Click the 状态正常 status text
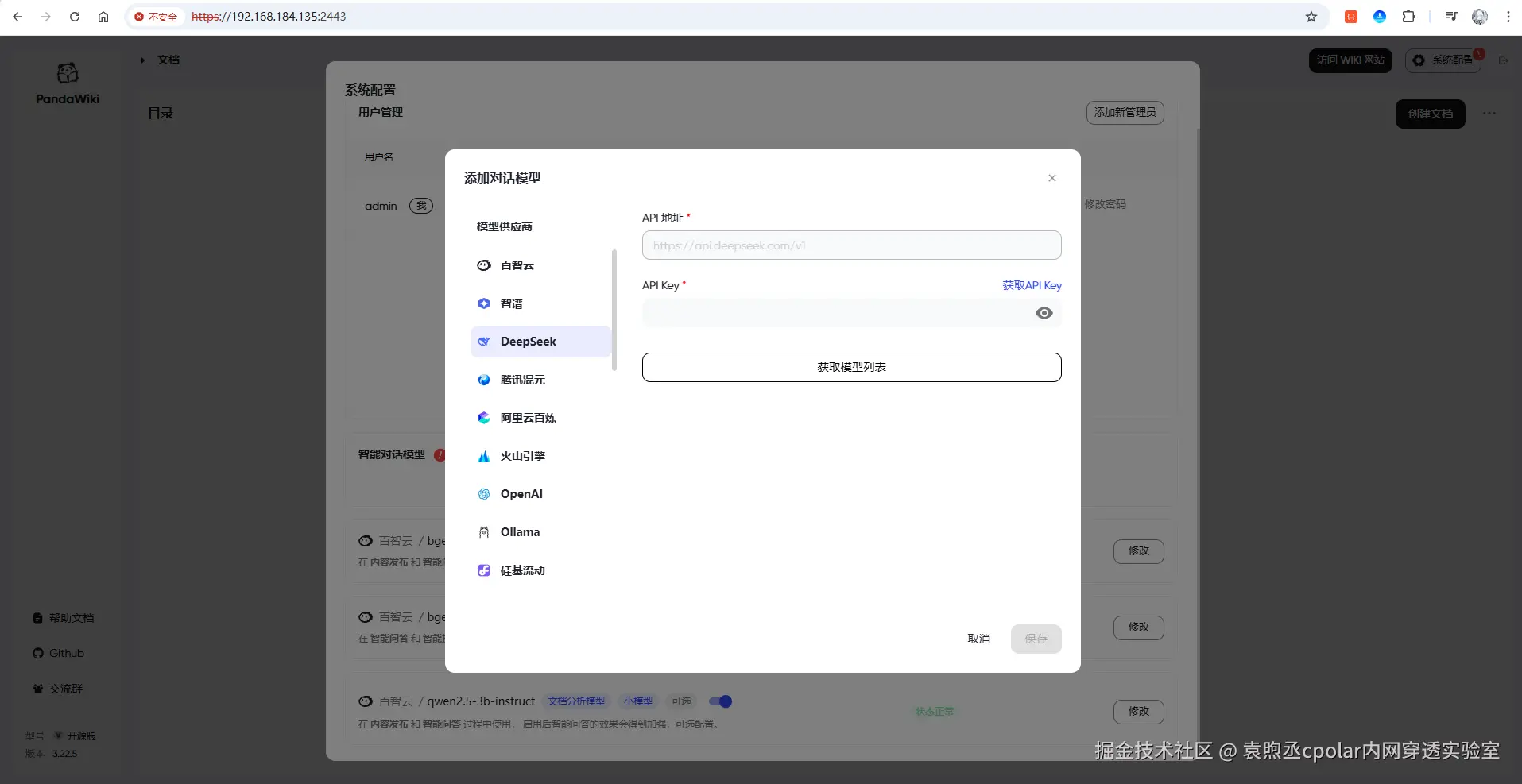 [935, 712]
